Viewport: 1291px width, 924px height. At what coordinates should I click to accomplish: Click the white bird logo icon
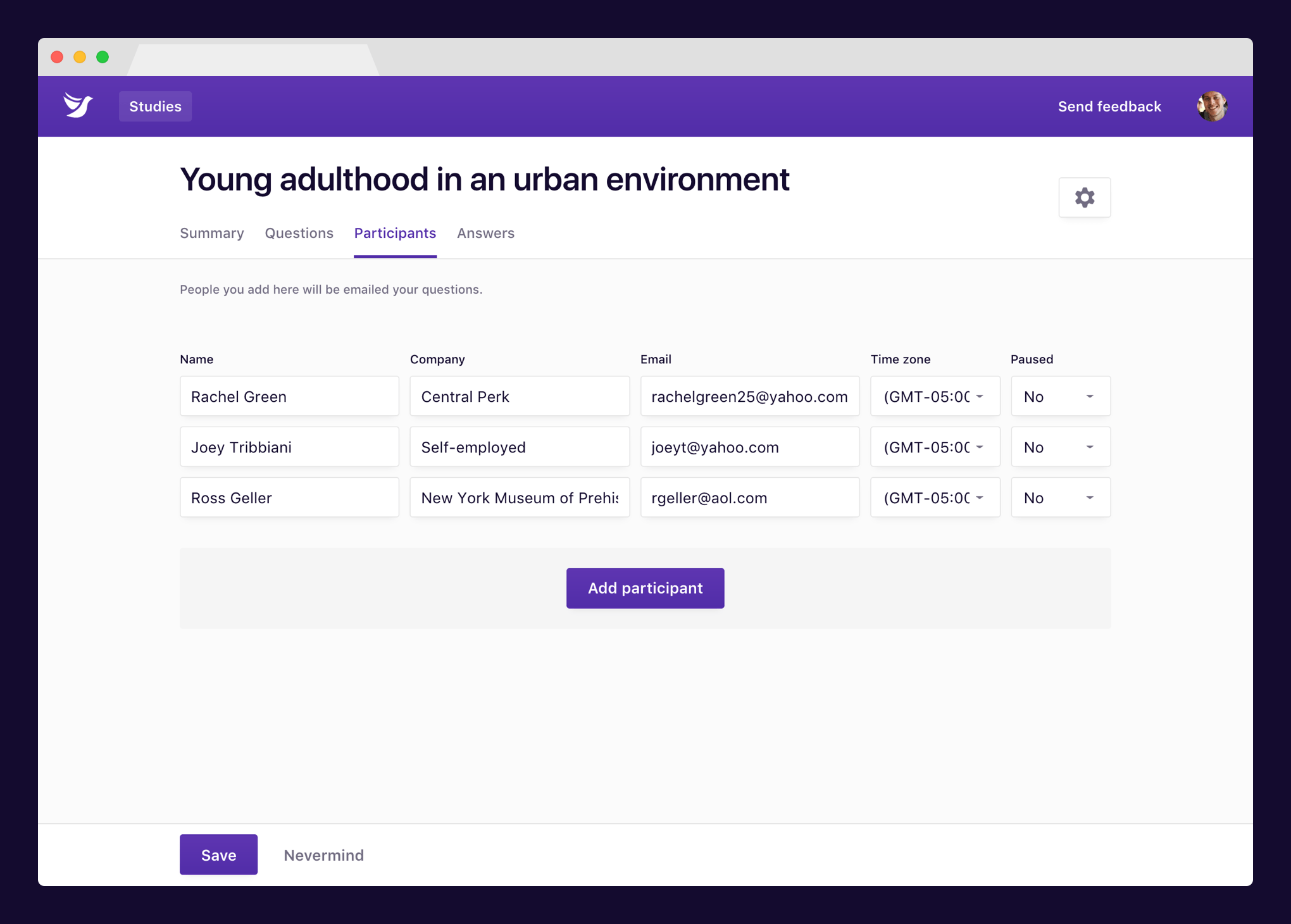tap(78, 106)
